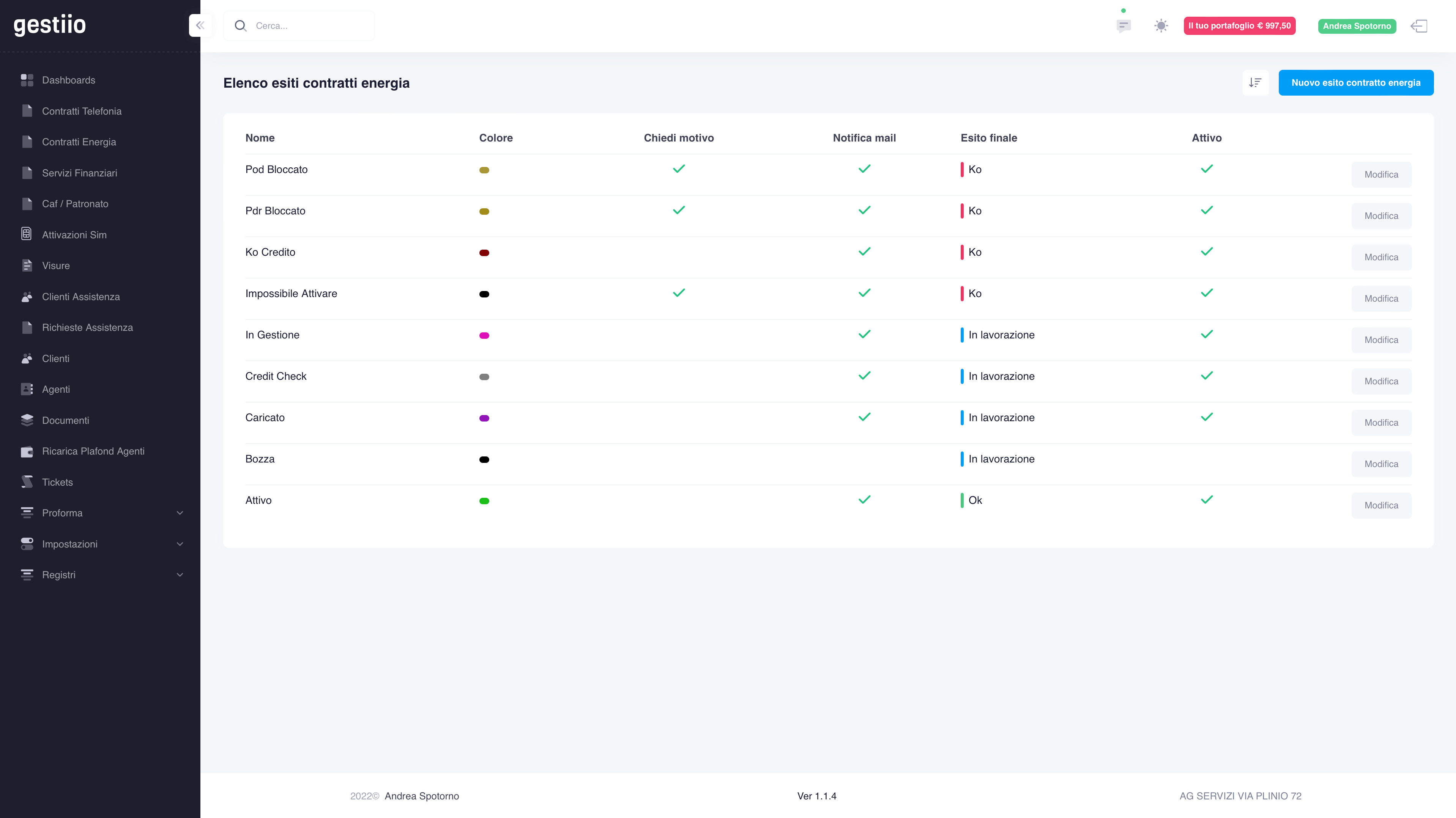Click the magenta color swatch of In Gestione

pyautogui.click(x=484, y=335)
